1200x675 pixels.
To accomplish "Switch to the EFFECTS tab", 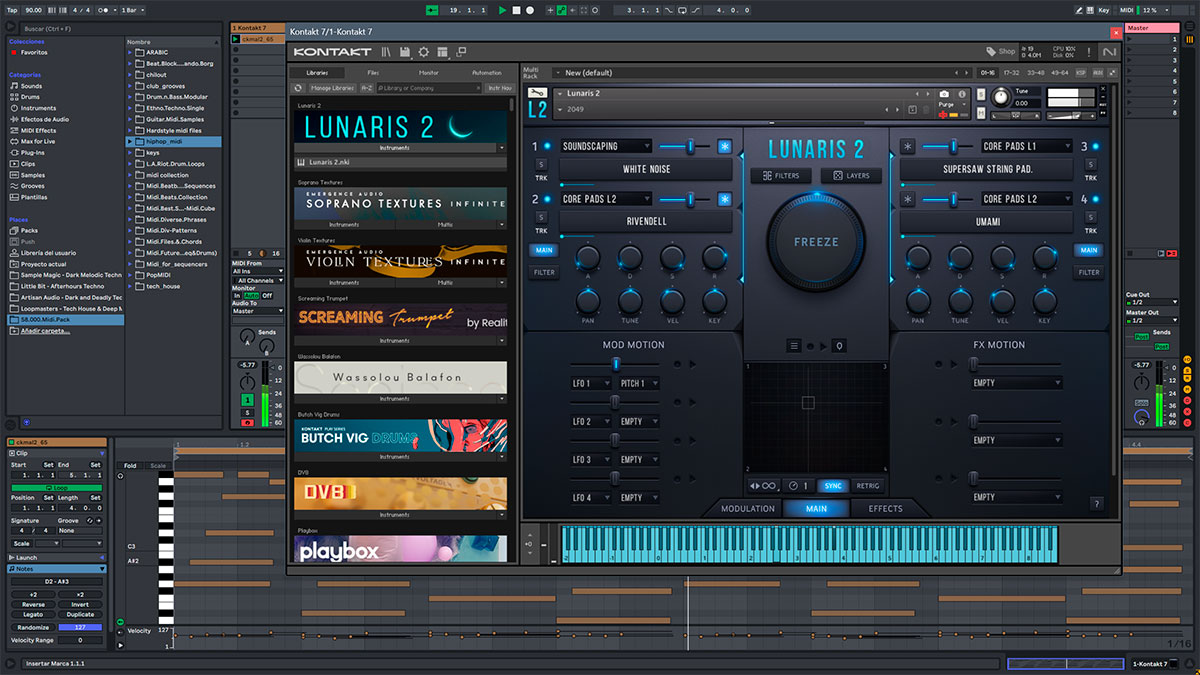I will click(885, 508).
